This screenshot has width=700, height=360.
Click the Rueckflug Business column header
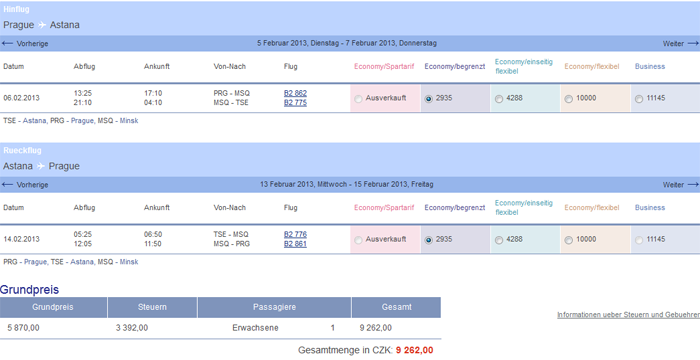(650, 208)
